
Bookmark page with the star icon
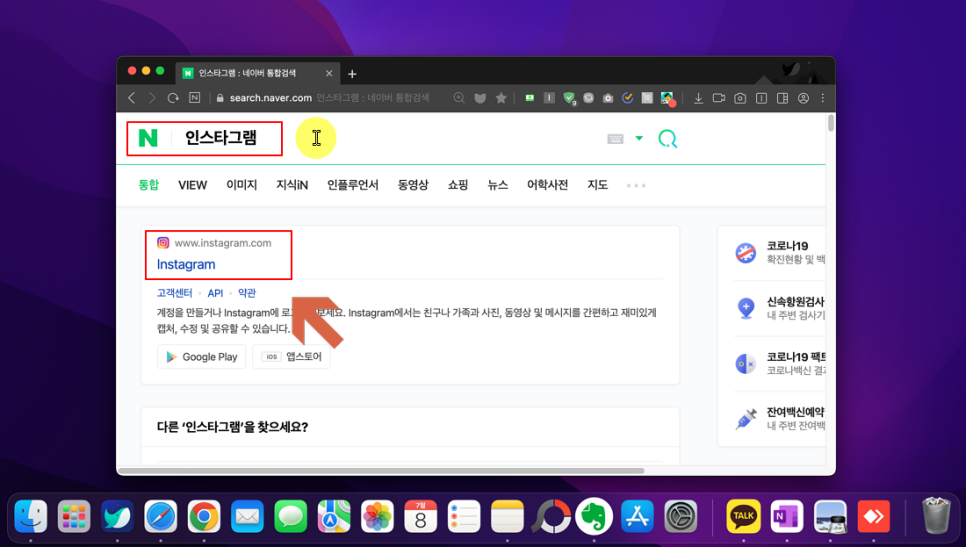pyautogui.click(x=501, y=98)
